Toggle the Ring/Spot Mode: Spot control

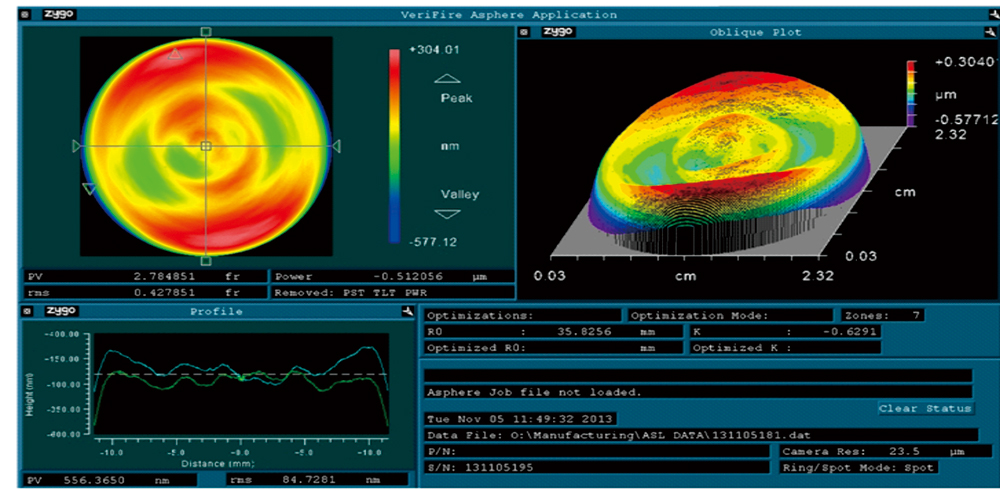pos(858,467)
